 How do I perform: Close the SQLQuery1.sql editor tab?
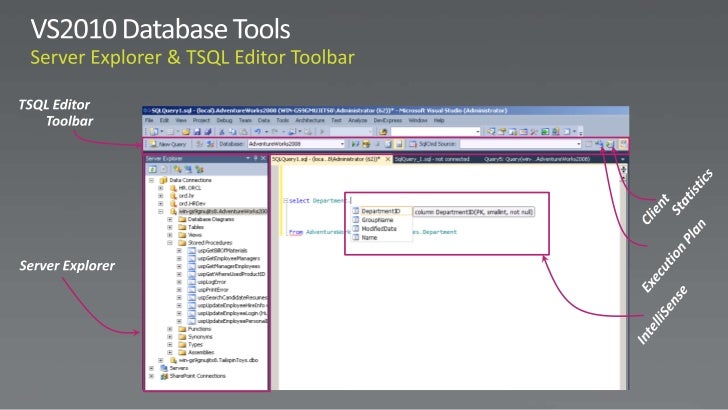388,159
